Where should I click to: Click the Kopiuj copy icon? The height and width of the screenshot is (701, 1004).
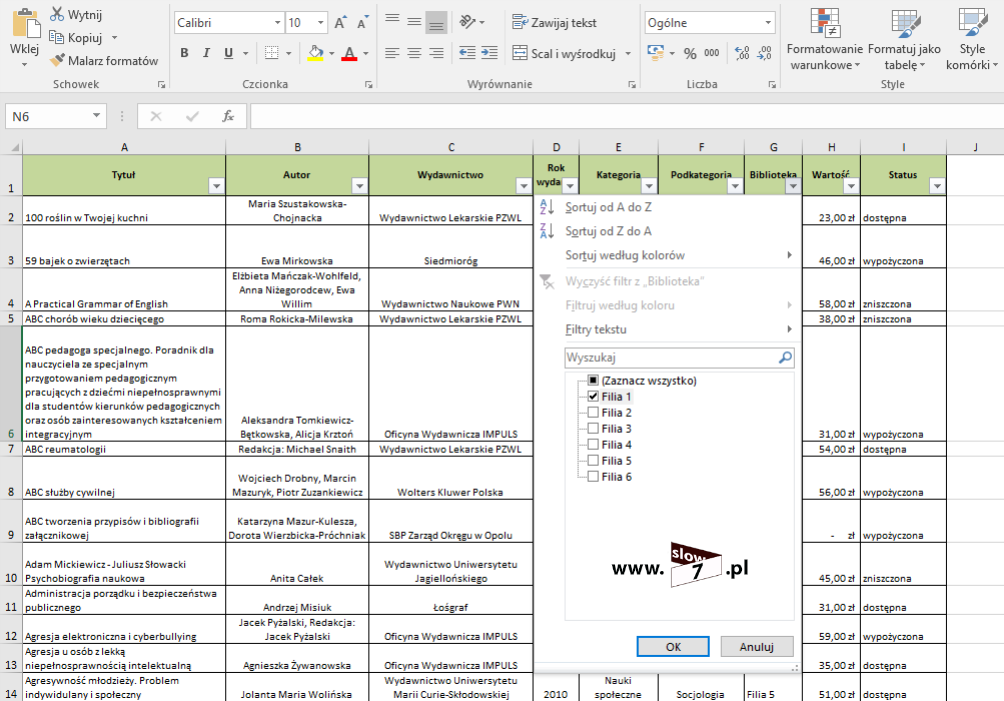56,37
